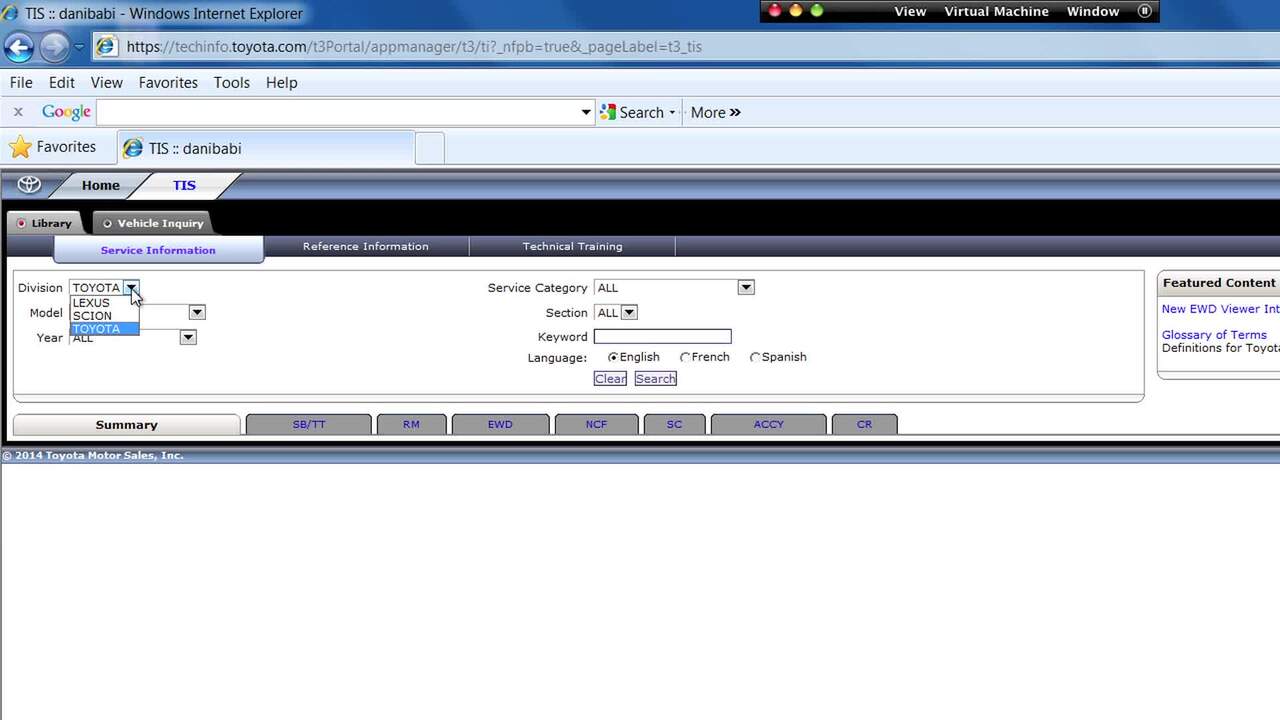Image resolution: width=1280 pixels, height=720 pixels.
Task: Click the browser Back arrow button
Action: click(x=19, y=47)
